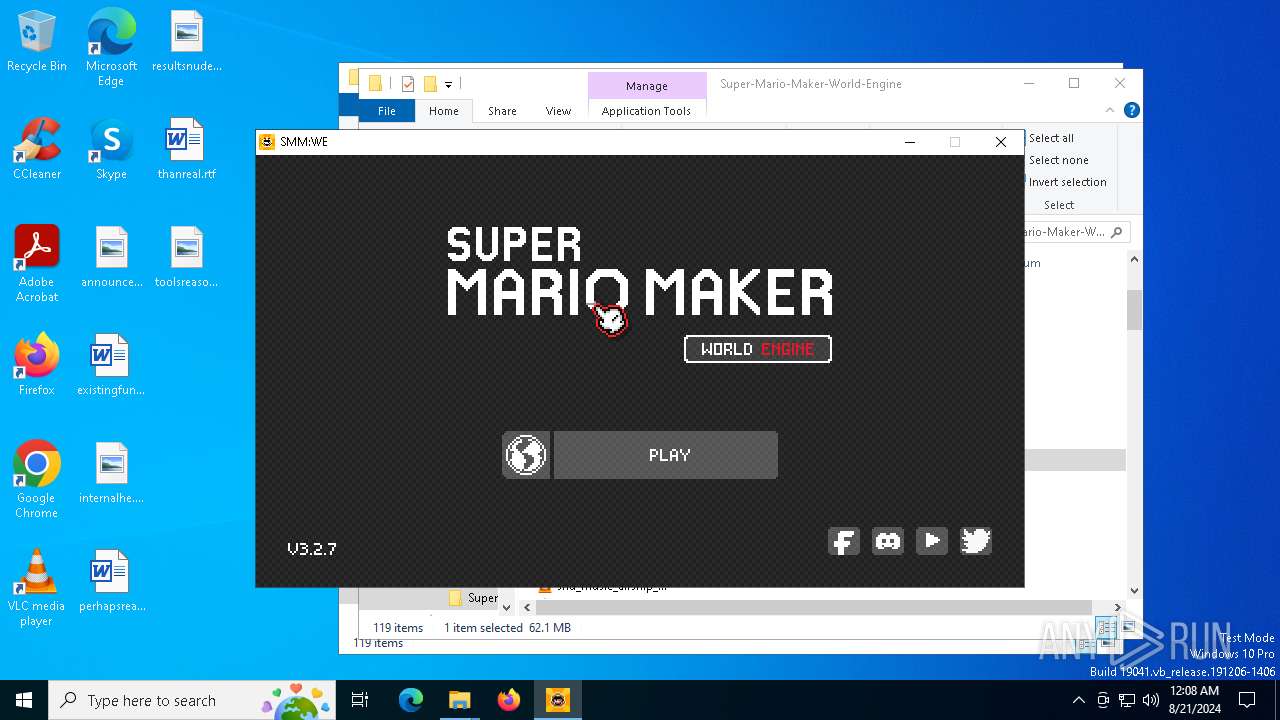Image resolution: width=1280 pixels, height=720 pixels.
Task: Select the toolsreaso image file icon
Action: 187,258
